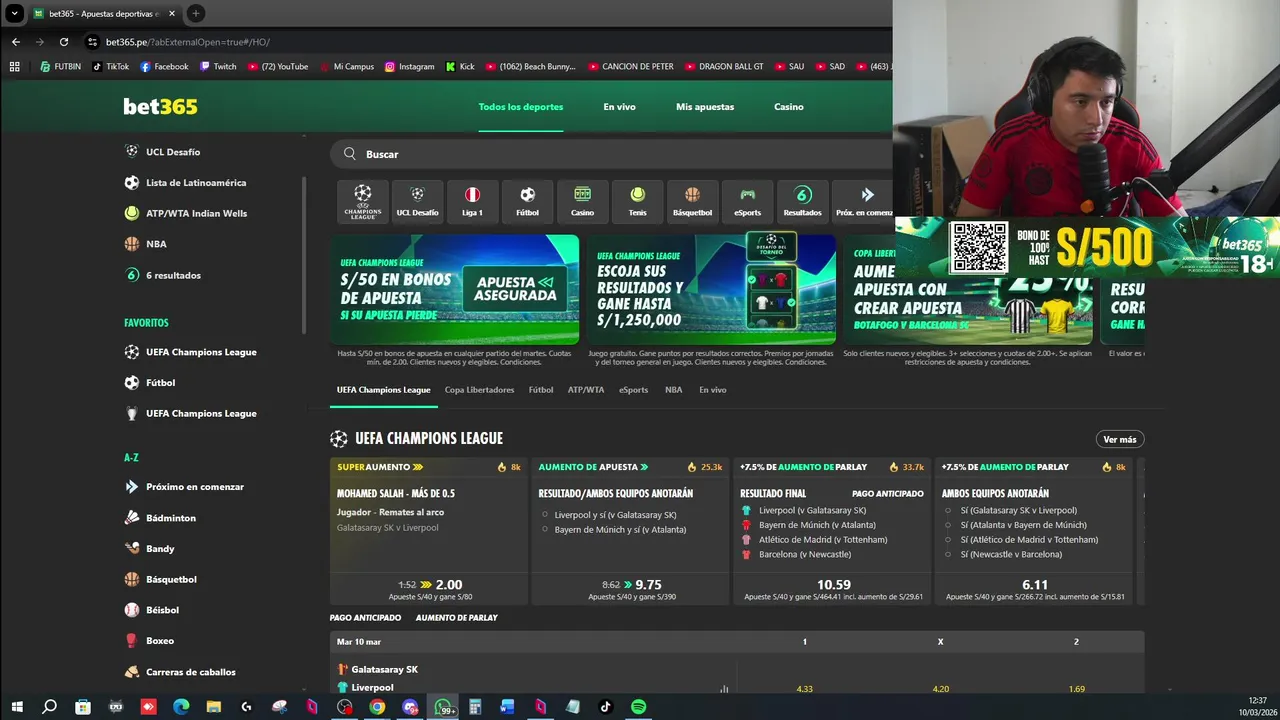Open the Tenis shortcut icon
The width and height of the screenshot is (1280, 720).
click(637, 202)
